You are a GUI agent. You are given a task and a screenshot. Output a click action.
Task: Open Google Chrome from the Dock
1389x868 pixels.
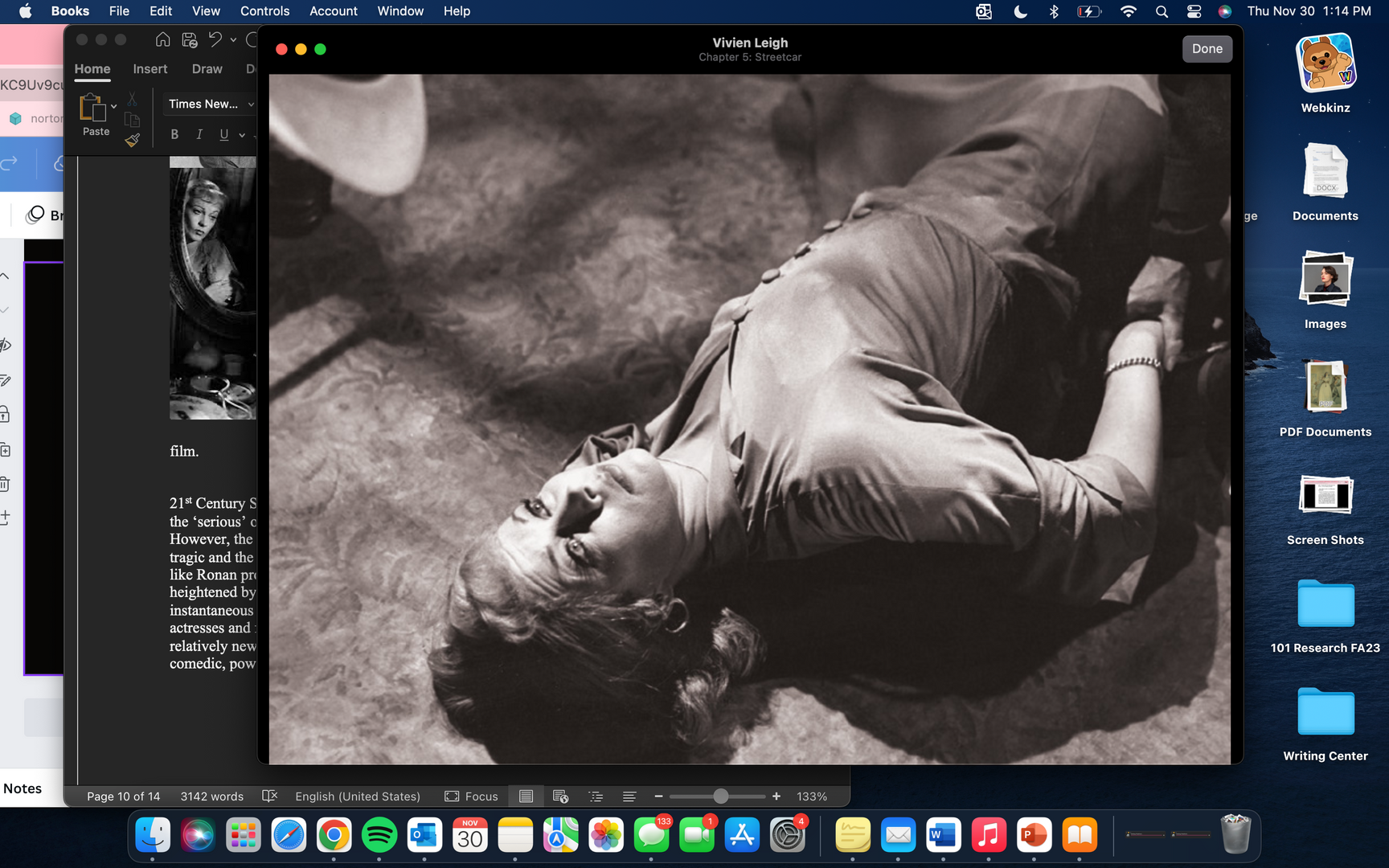coord(334,836)
